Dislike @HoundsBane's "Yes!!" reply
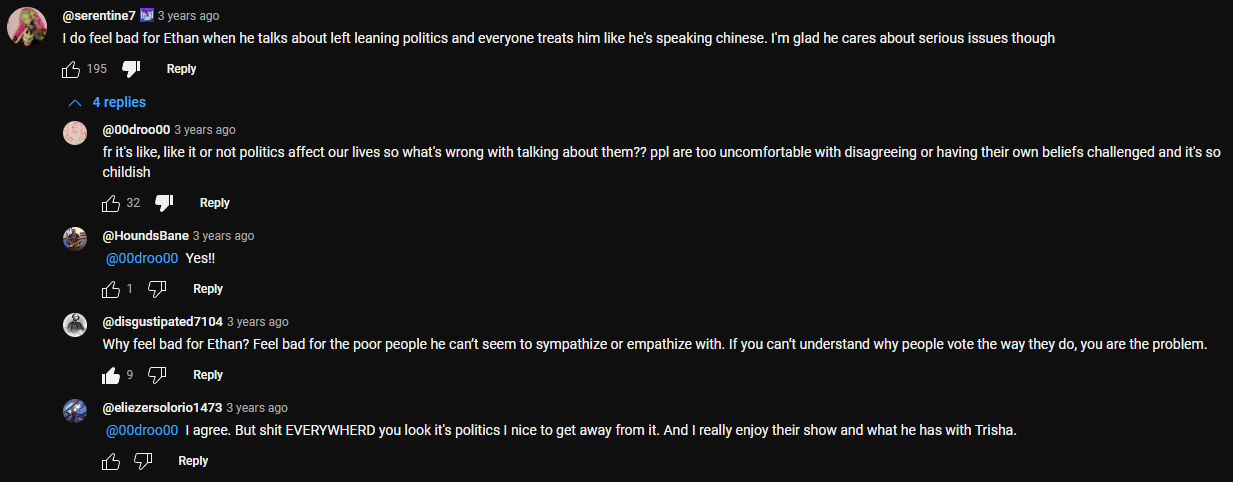The height and width of the screenshot is (482, 1233). (157, 289)
